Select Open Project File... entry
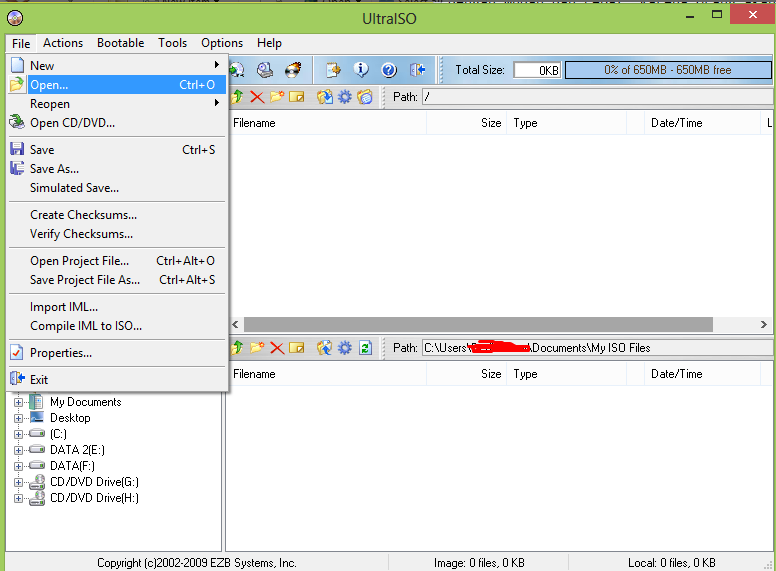Image resolution: width=776 pixels, height=571 pixels. 118,261
